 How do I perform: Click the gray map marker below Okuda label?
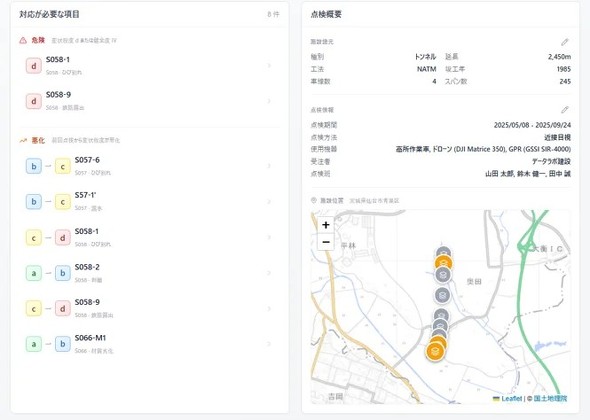click(442, 295)
